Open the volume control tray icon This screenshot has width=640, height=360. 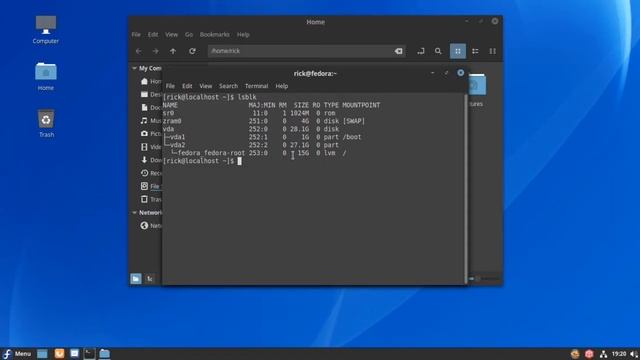[634, 354]
